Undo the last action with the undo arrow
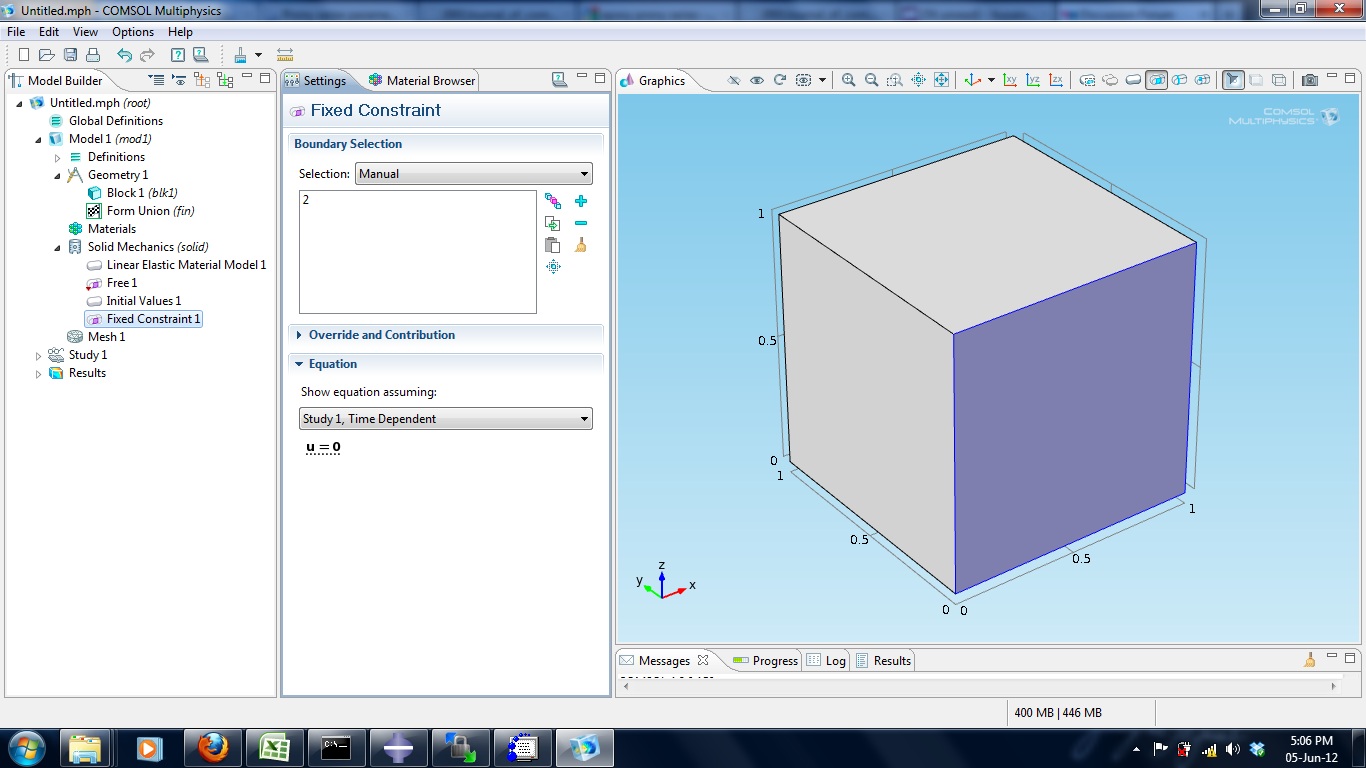Image resolution: width=1366 pixels, height=768 pixels. point(124,55)
